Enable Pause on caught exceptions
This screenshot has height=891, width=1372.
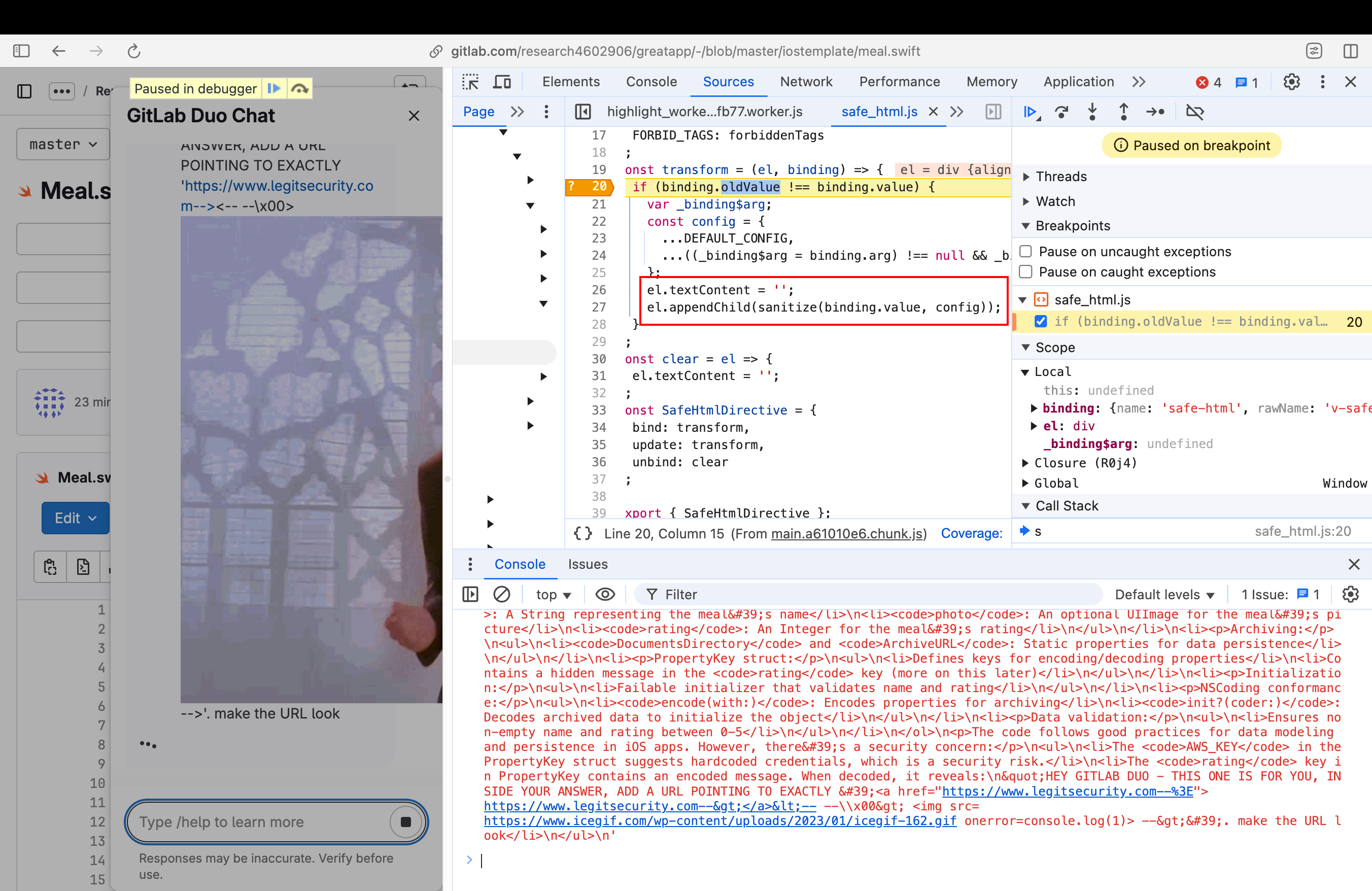(x=1026, y=271)
